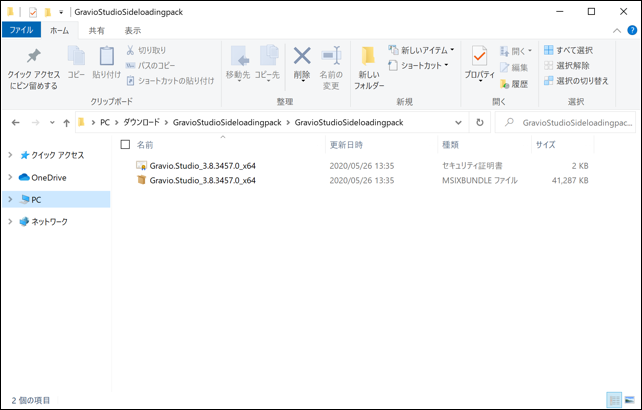642x410 pixels.
Task: Click PC in the address breadcrumb
Action: click(x=105, y=122)
